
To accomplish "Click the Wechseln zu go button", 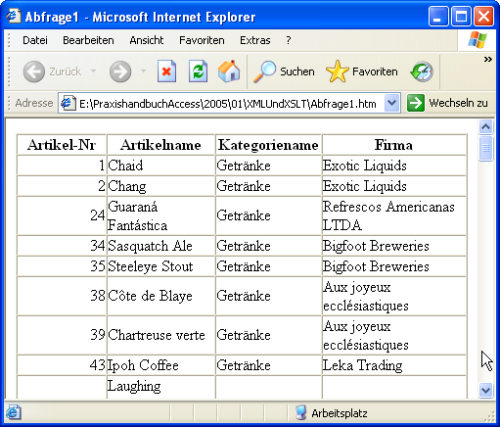I will click(447, 103).
